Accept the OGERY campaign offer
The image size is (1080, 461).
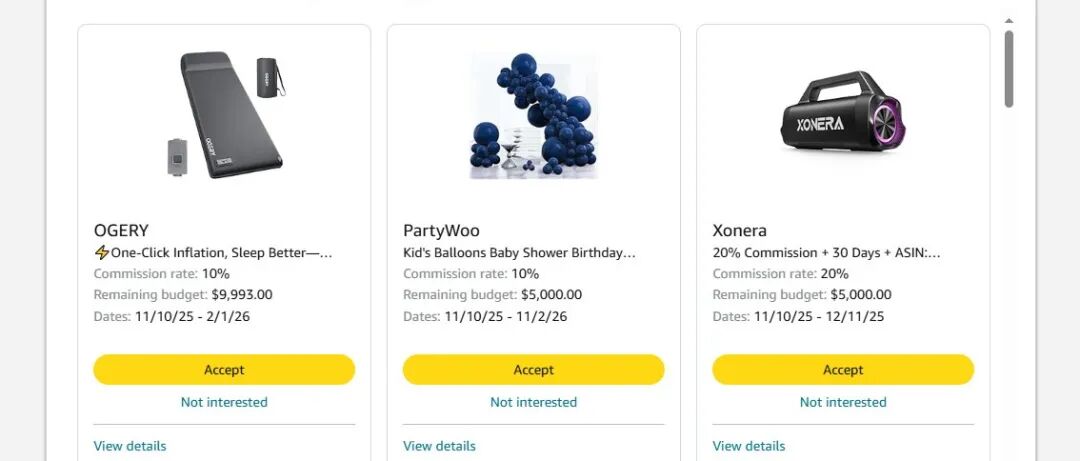coord(224,369)
